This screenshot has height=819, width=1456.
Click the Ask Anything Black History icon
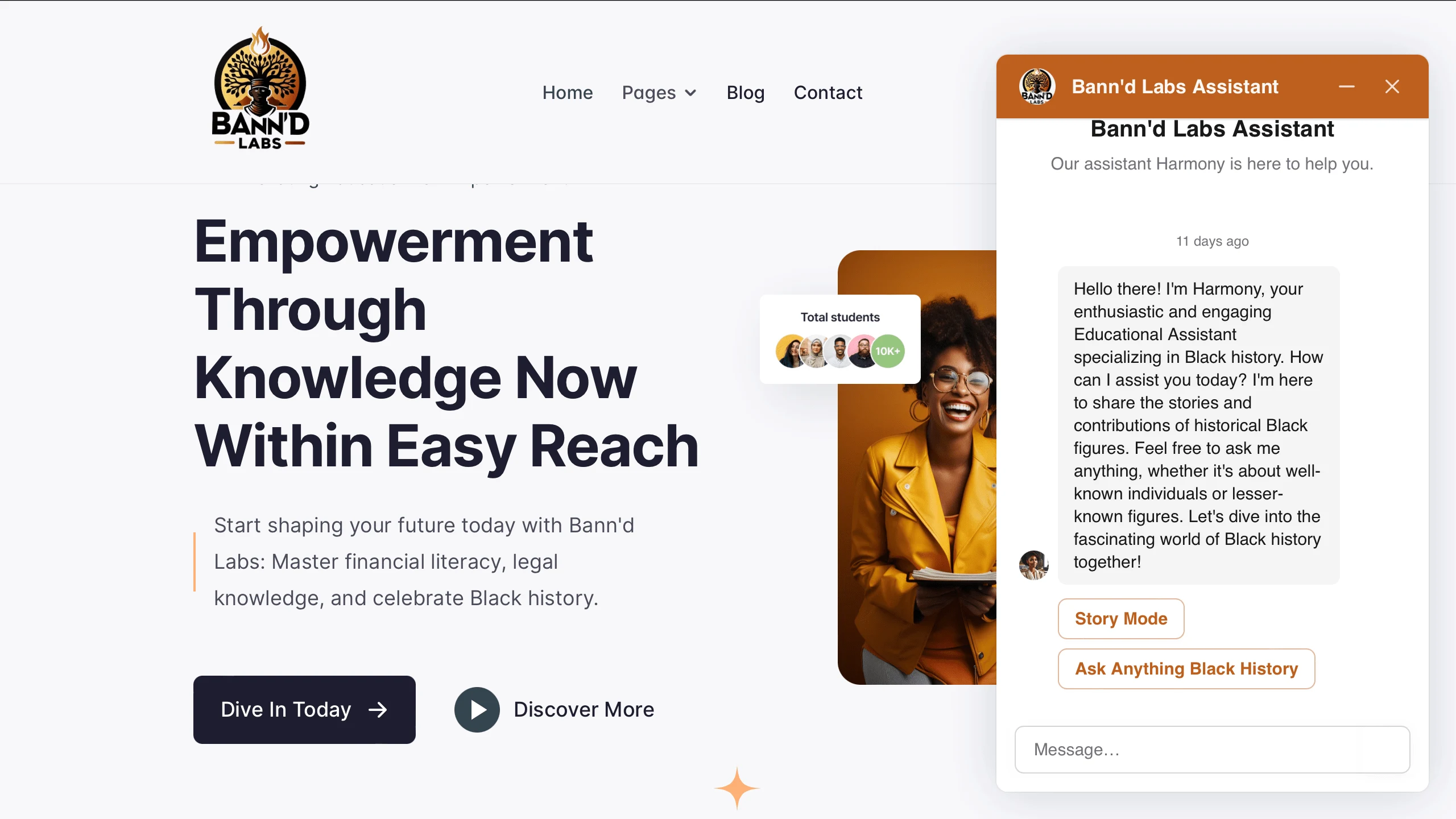pos(1186,668)
